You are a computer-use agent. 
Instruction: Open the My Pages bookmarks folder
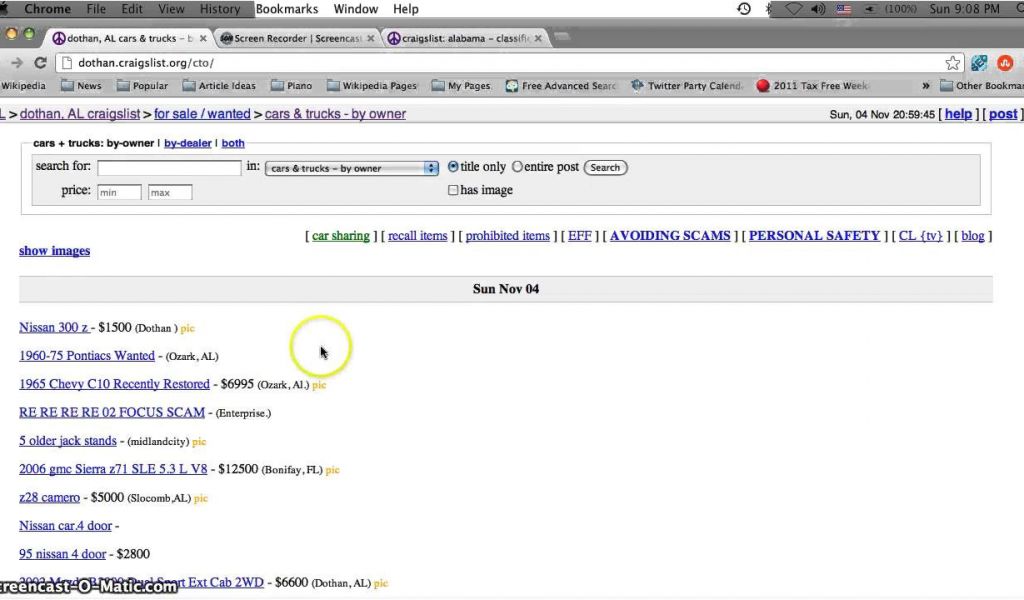[461, 86]
